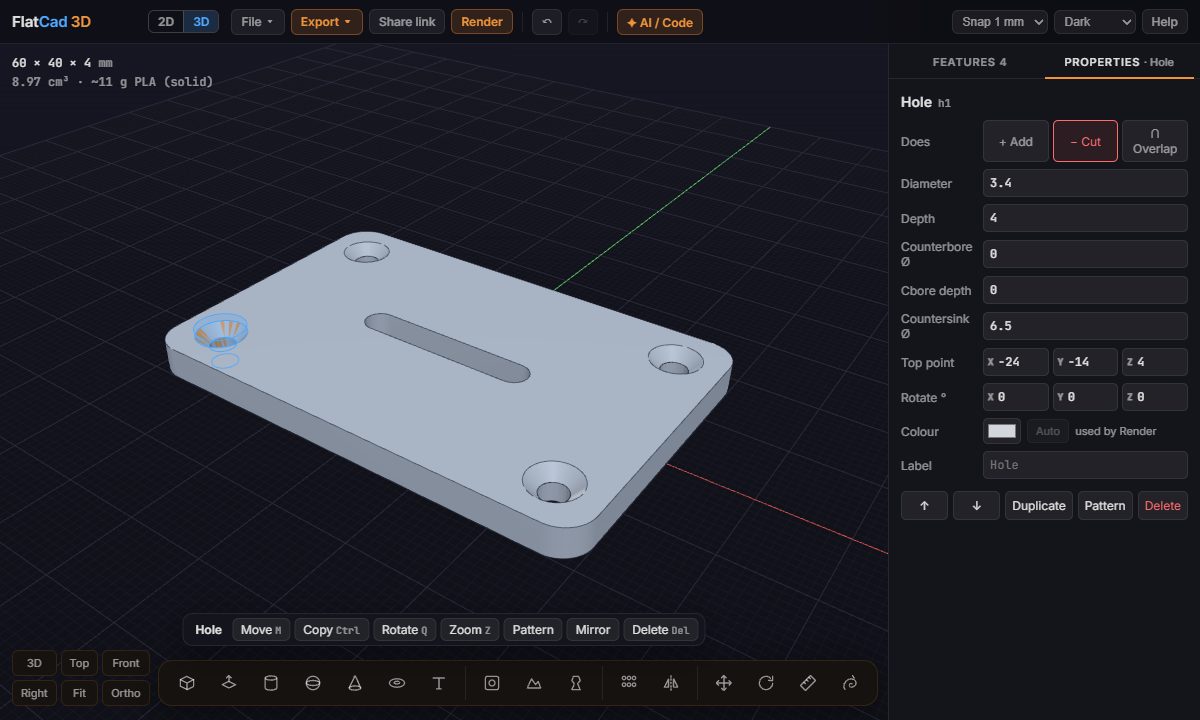Viewport: 1200px width, 720px height.
Task: Select the extrude tool icon
Action: click(229, 683)
